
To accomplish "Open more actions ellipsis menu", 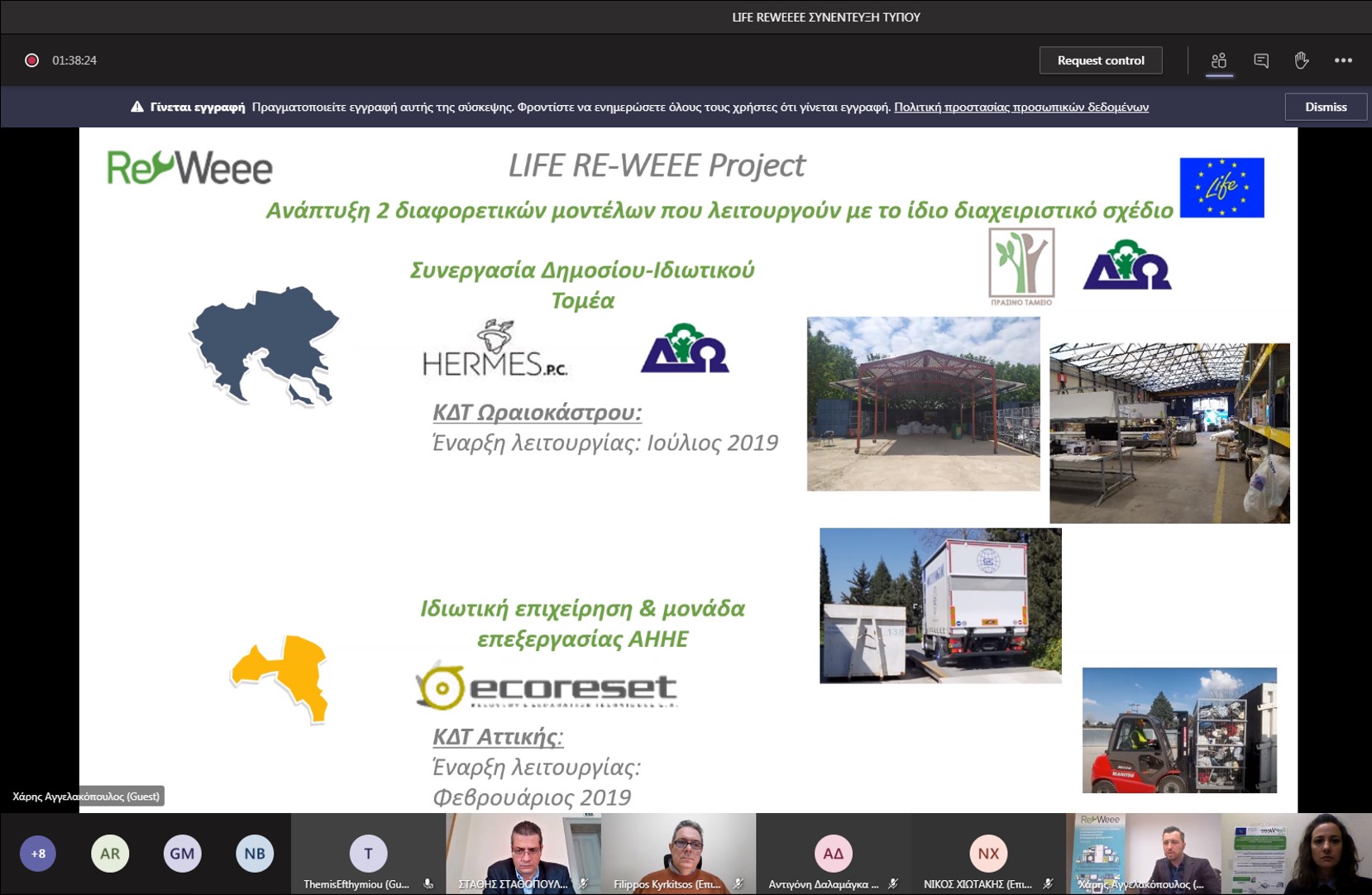I will click(1343, 60).
